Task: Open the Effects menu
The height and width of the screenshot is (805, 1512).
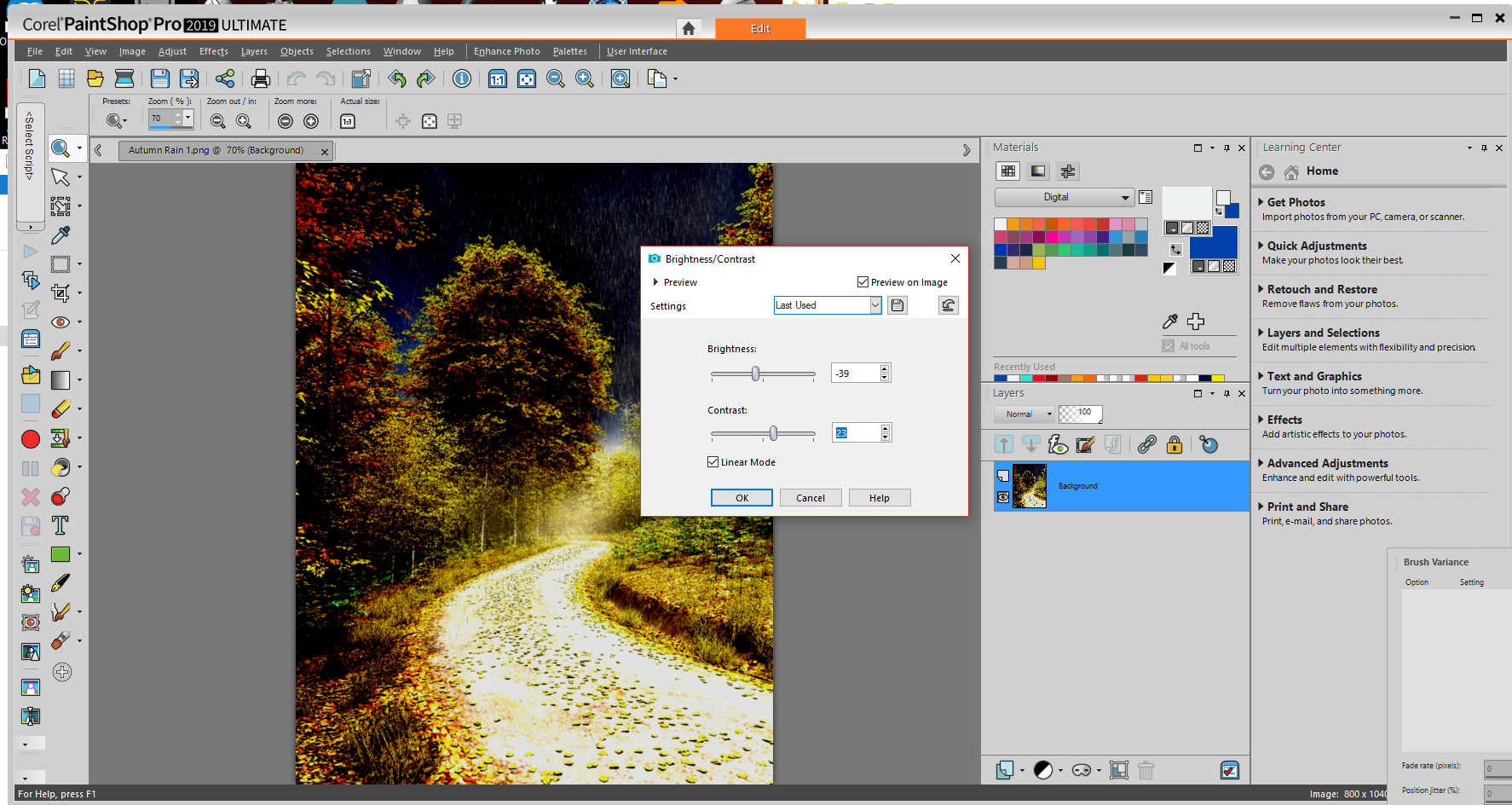Action: [214, 51]
